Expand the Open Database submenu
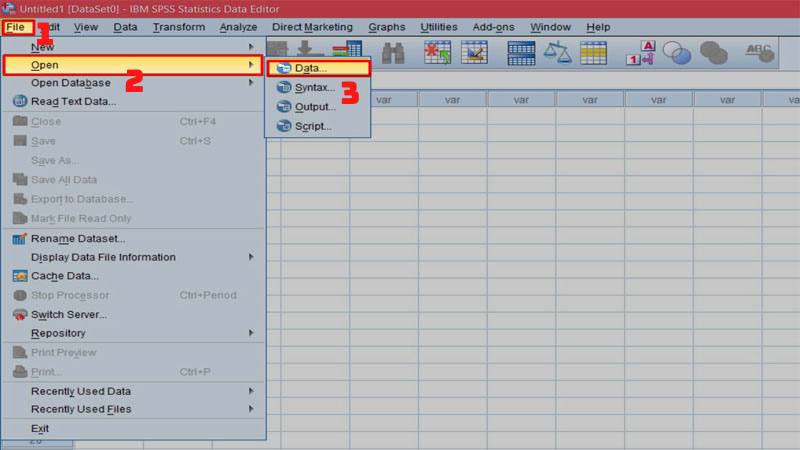Screen dimensions: 800x450 coord(134,83)
